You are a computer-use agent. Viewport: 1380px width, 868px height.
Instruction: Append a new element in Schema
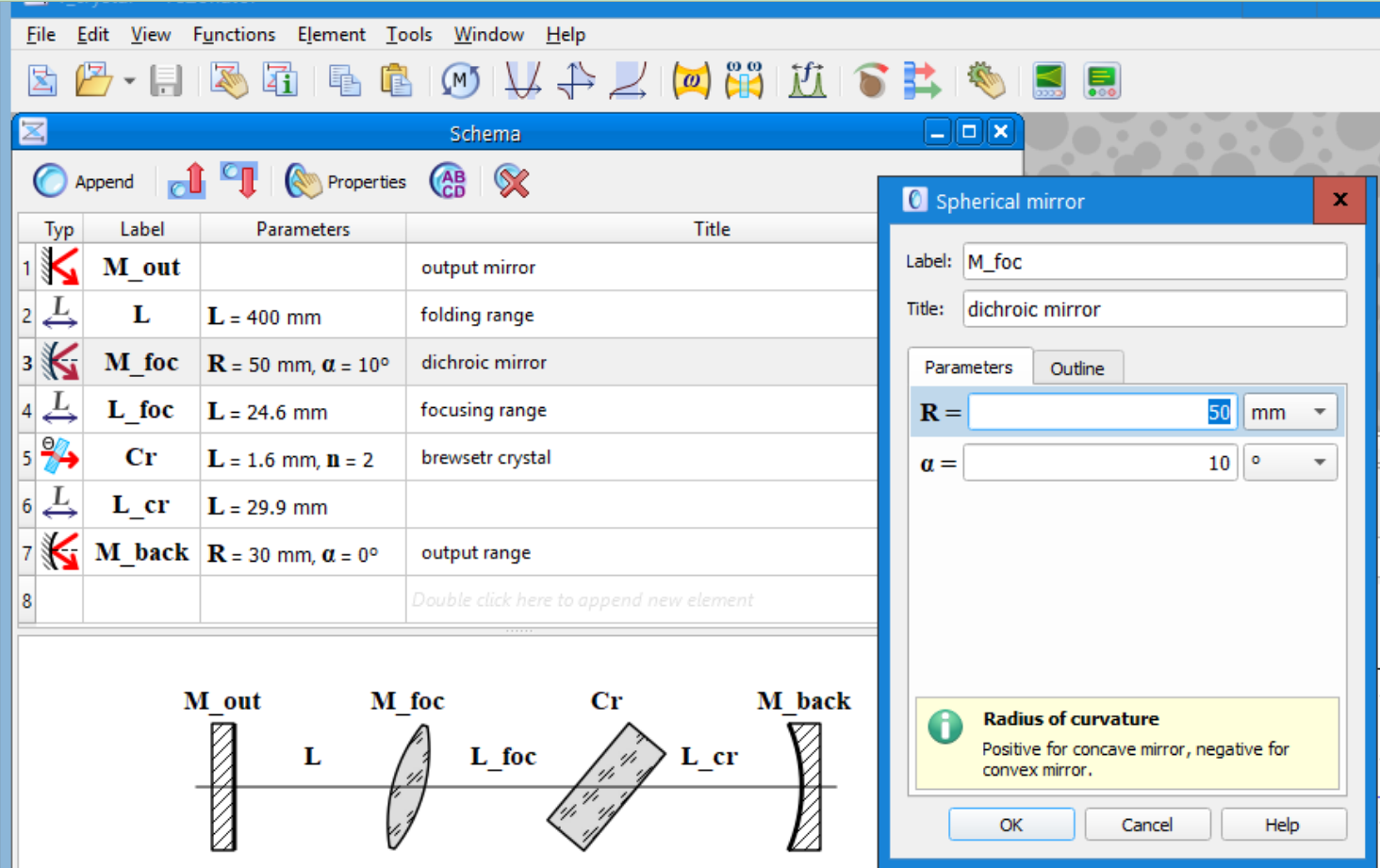click(85, 181)
